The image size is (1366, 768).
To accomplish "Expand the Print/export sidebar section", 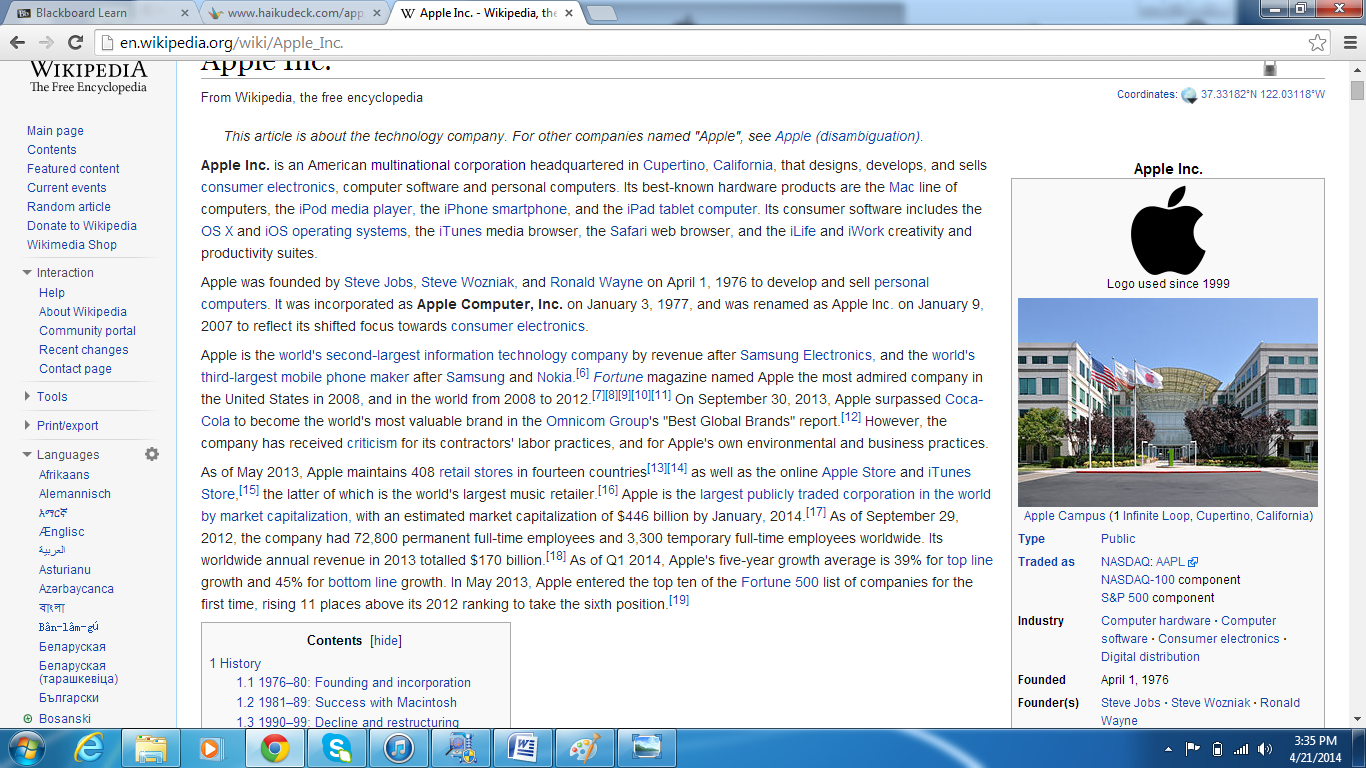I will click(x=60, y=426).
